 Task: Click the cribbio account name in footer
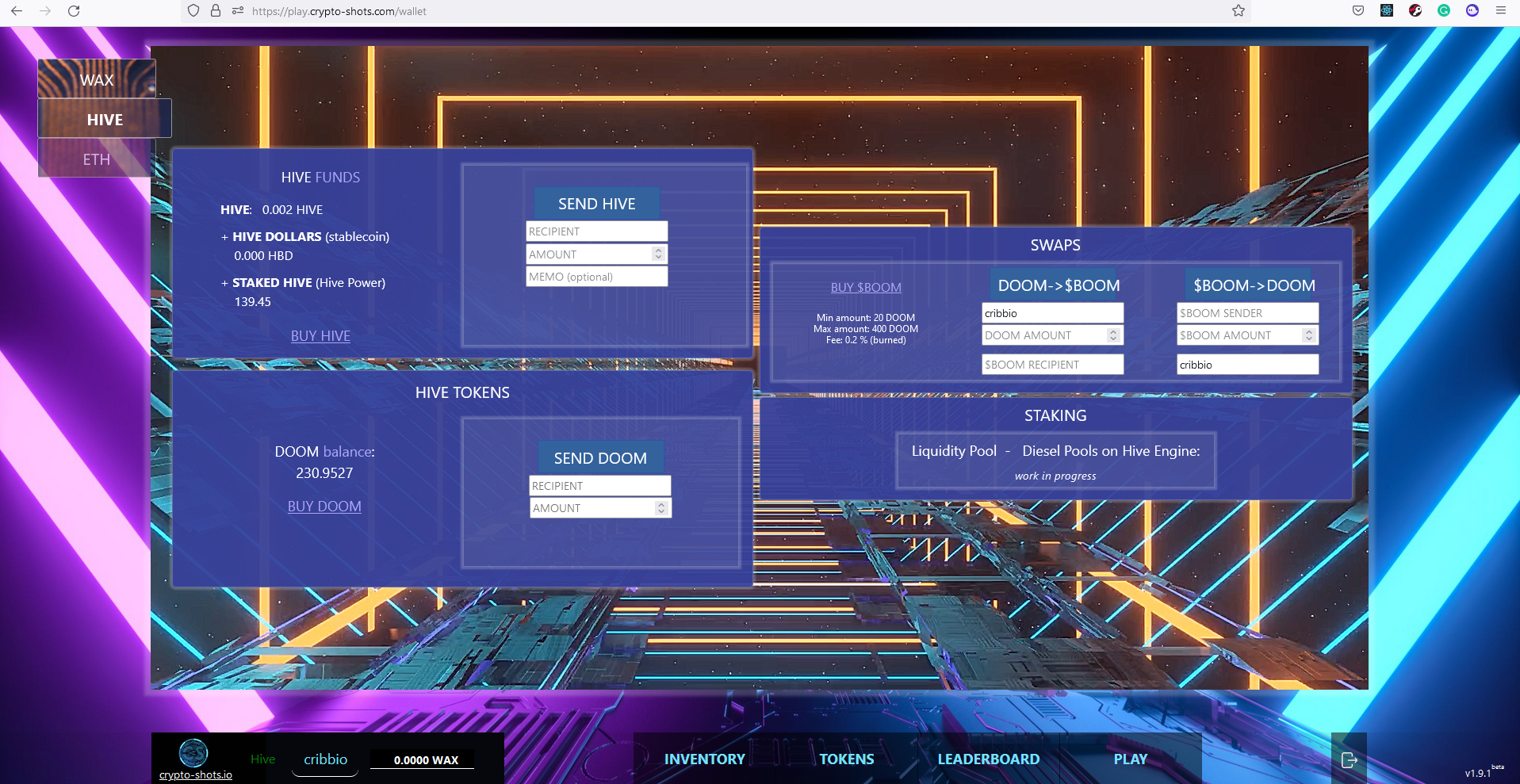[x=325, y=759]
